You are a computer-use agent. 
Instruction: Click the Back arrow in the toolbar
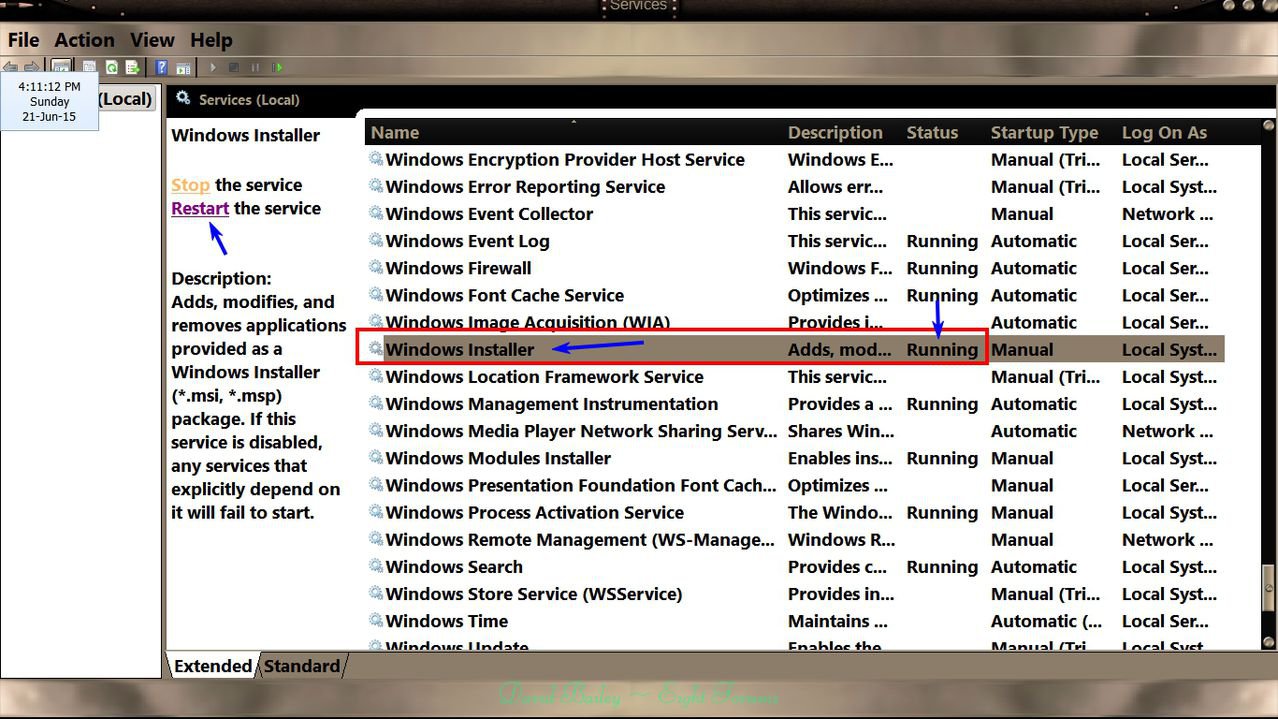(10, 67)
